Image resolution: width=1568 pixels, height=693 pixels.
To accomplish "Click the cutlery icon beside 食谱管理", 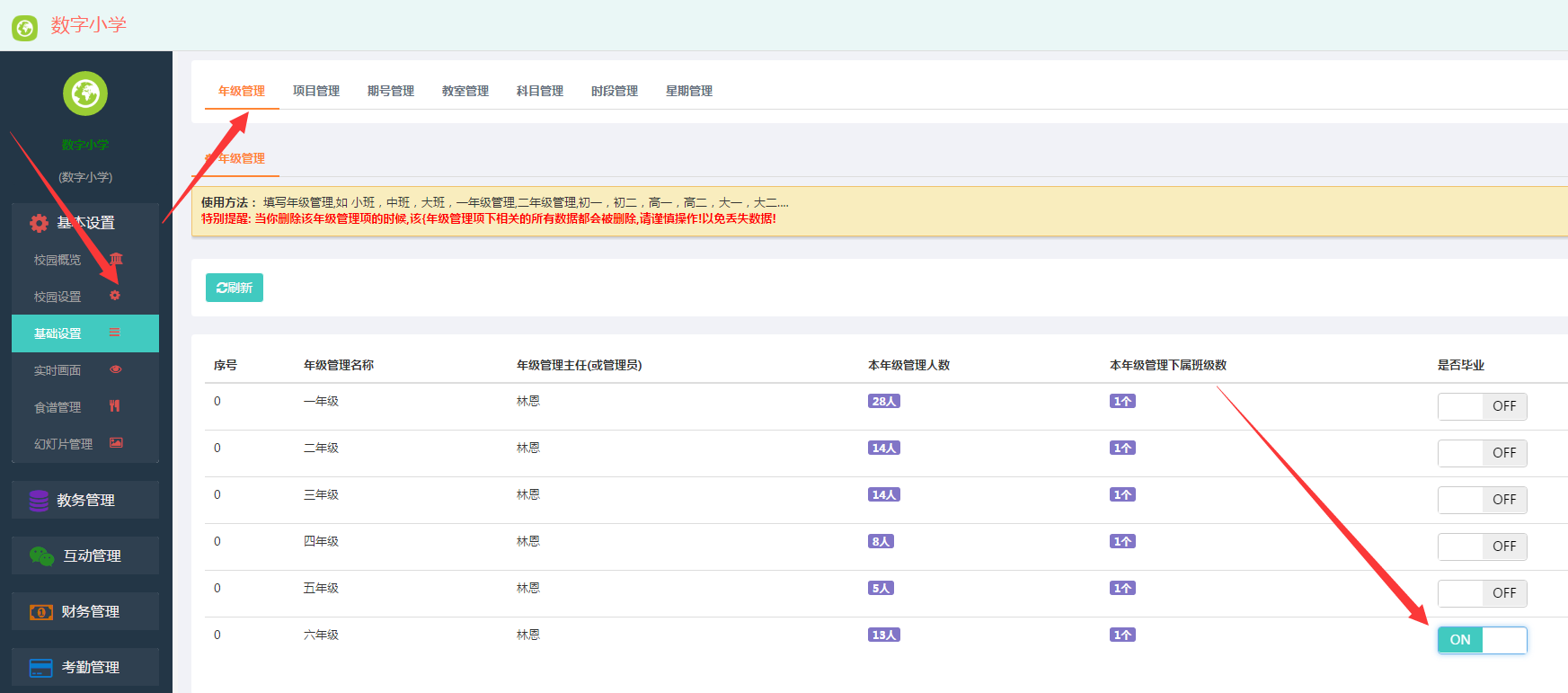I will point(114,406).
